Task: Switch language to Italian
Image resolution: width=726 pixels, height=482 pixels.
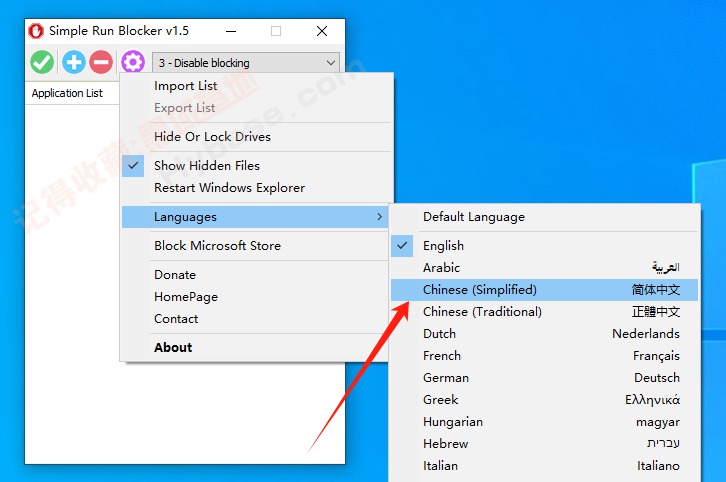Action: [x=544, y=466]
